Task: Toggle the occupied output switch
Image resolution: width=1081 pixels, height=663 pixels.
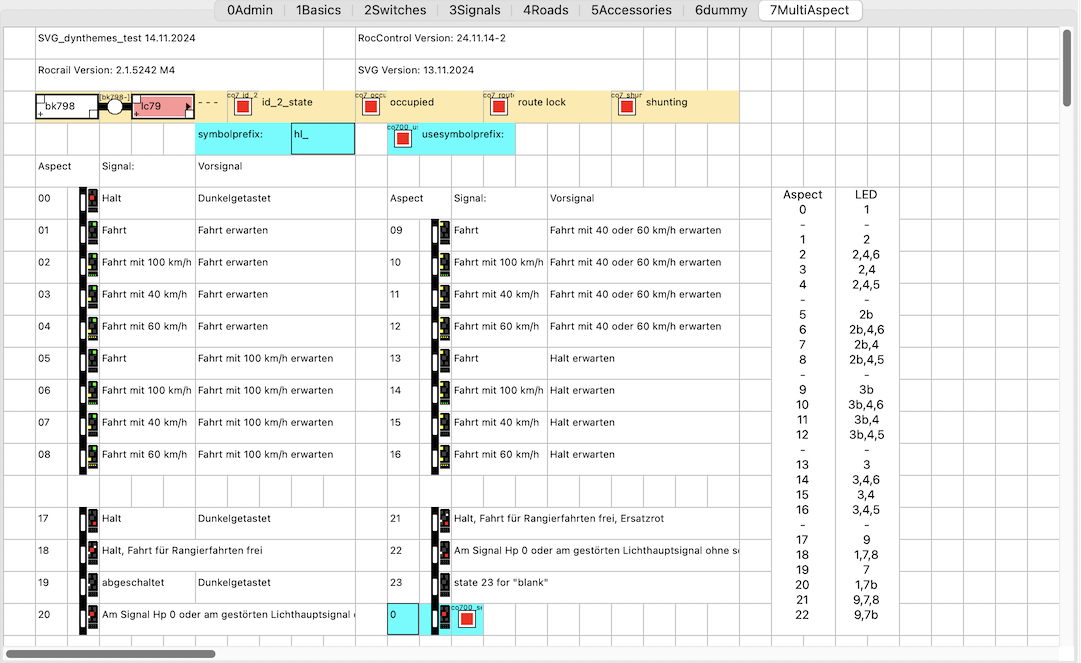Action: [371, 107]
